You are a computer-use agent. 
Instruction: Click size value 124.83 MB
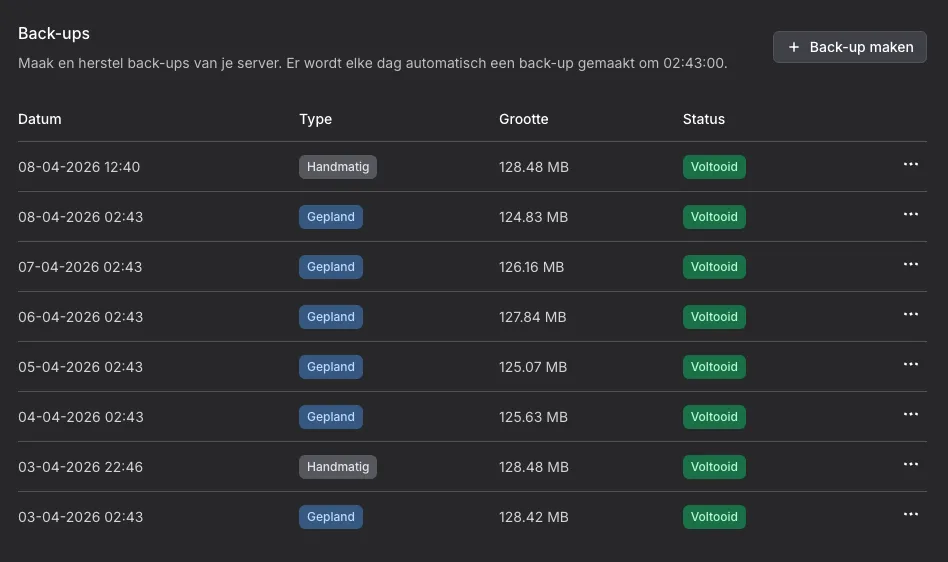[533, 217]
